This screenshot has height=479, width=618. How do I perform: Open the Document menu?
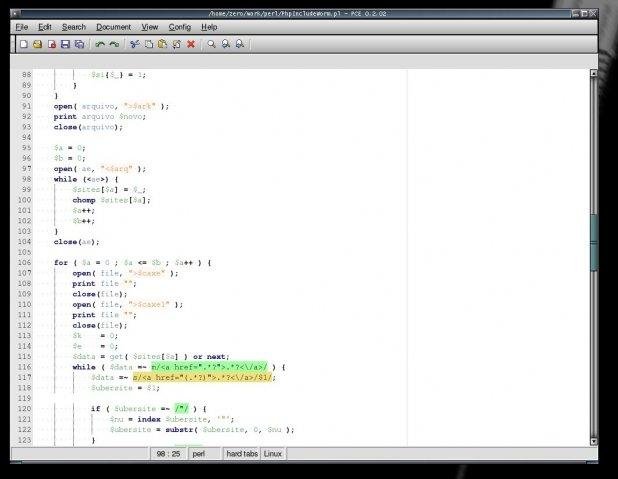114,27
